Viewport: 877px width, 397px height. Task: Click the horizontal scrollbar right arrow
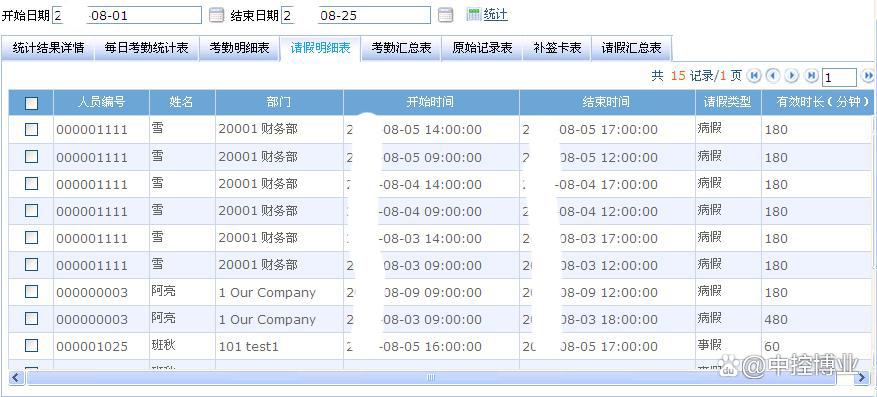tap(862, 378)
